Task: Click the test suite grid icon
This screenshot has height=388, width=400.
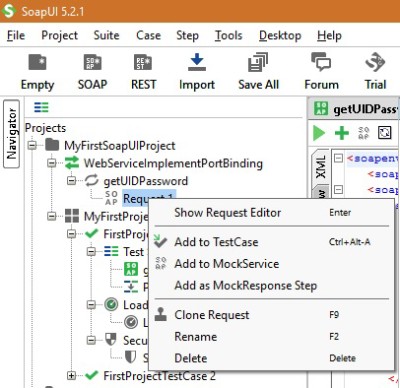Action: coord(72,216)
